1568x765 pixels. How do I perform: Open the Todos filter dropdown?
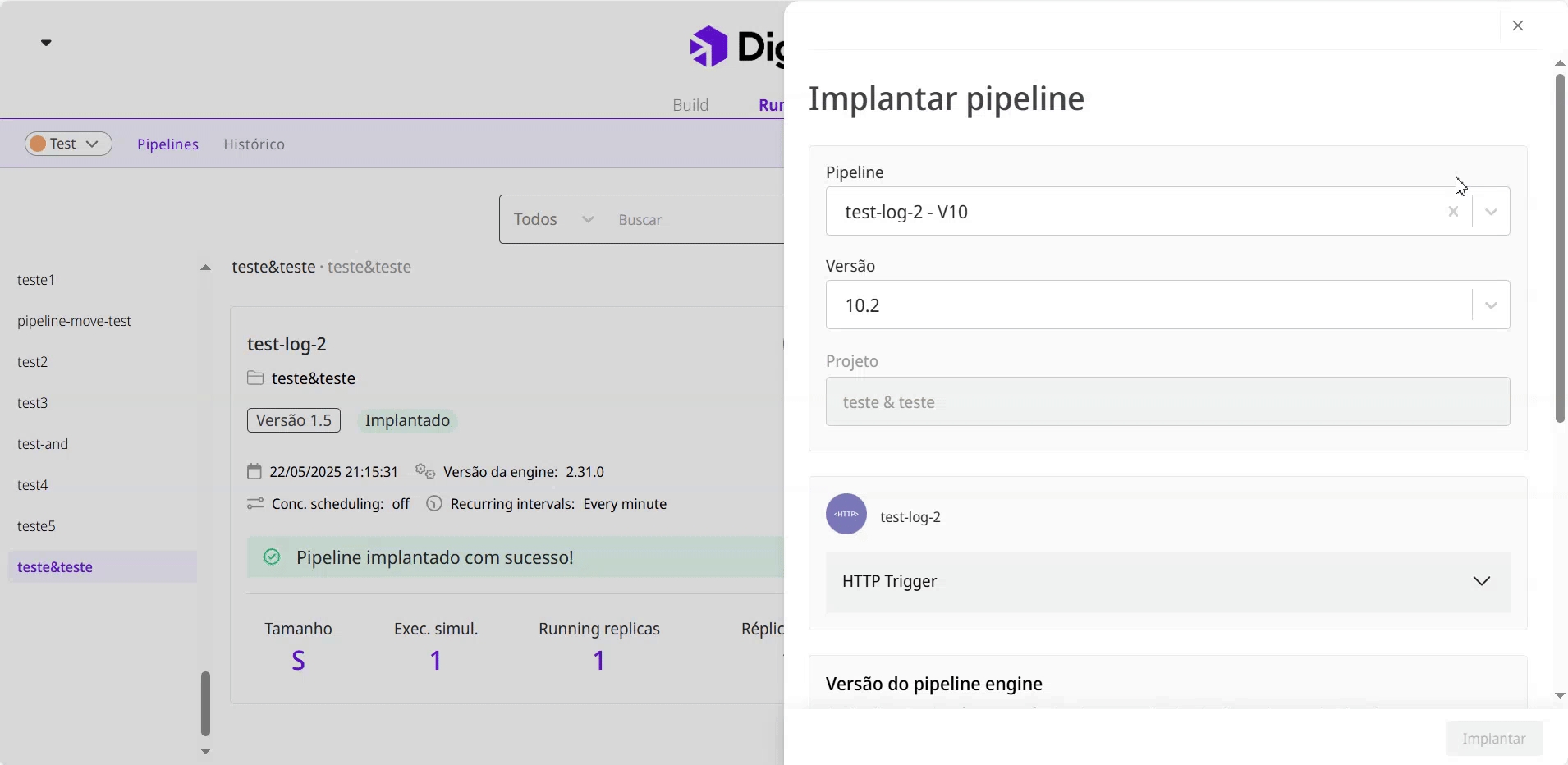553,219
